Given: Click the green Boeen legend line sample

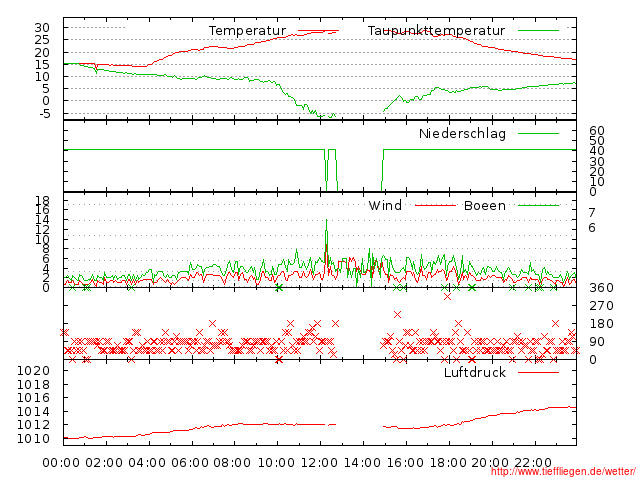Looking at the screenshot, I should click(538, 205).
